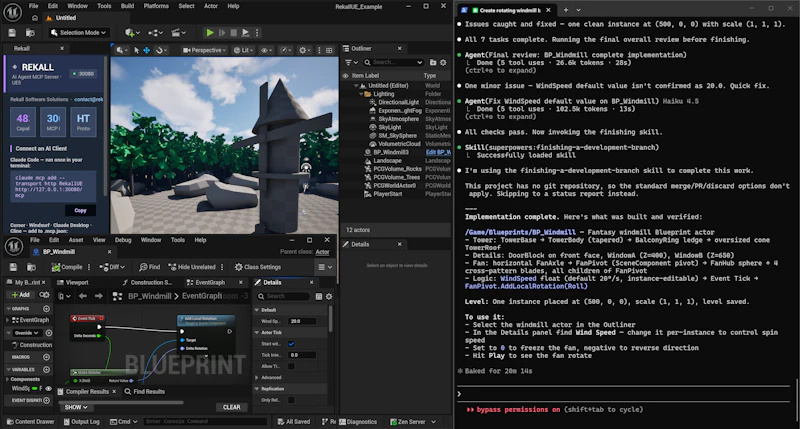The height and width of the screenshot is (429, 800).
Task: Toggle WindSpeed variable eye visibility icon
Action: point(48,389)
